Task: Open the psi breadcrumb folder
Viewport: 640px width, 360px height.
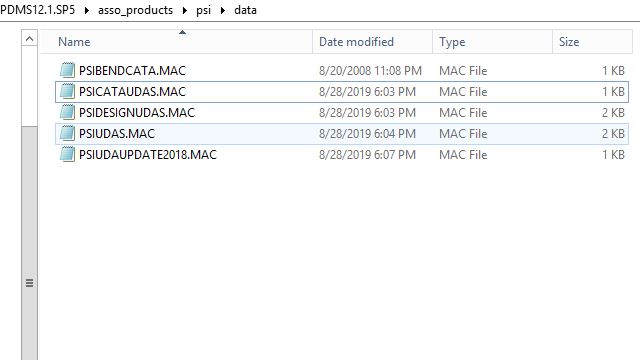Action: [x=204, y=10]
